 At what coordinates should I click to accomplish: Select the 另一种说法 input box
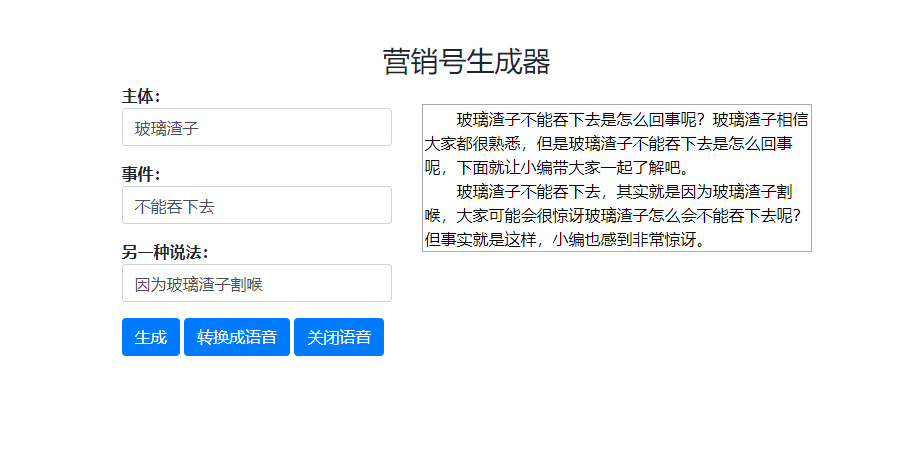(256, 283)
